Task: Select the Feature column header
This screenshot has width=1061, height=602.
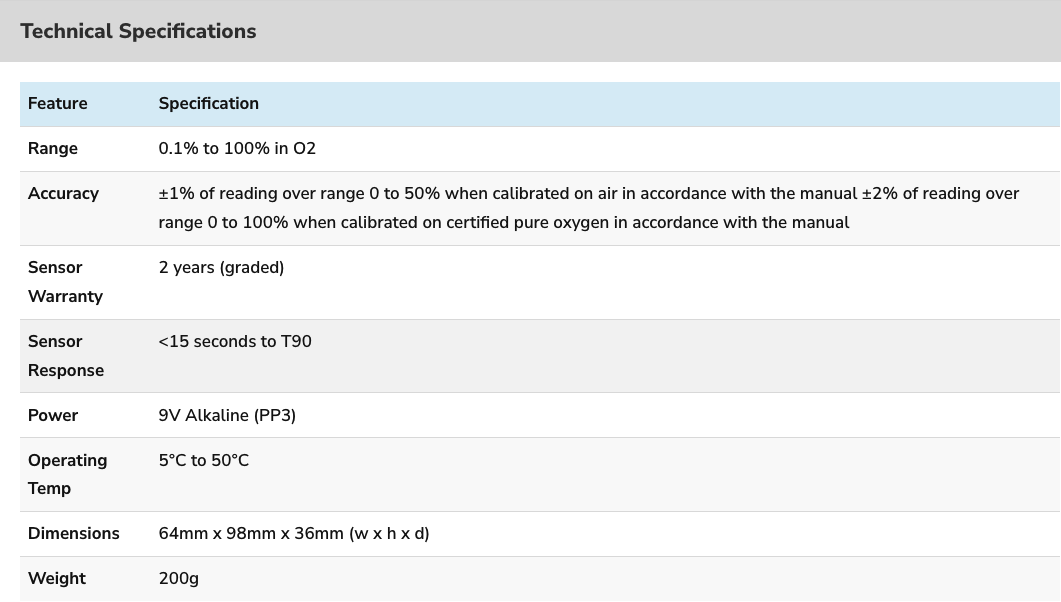Action: [58, 103]
